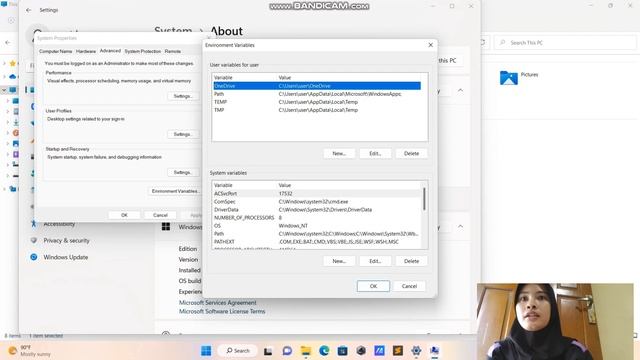Click the Accessibility icon in Settings sidebar
This screenshot has height=360, width=640.
tap(34, 224)
